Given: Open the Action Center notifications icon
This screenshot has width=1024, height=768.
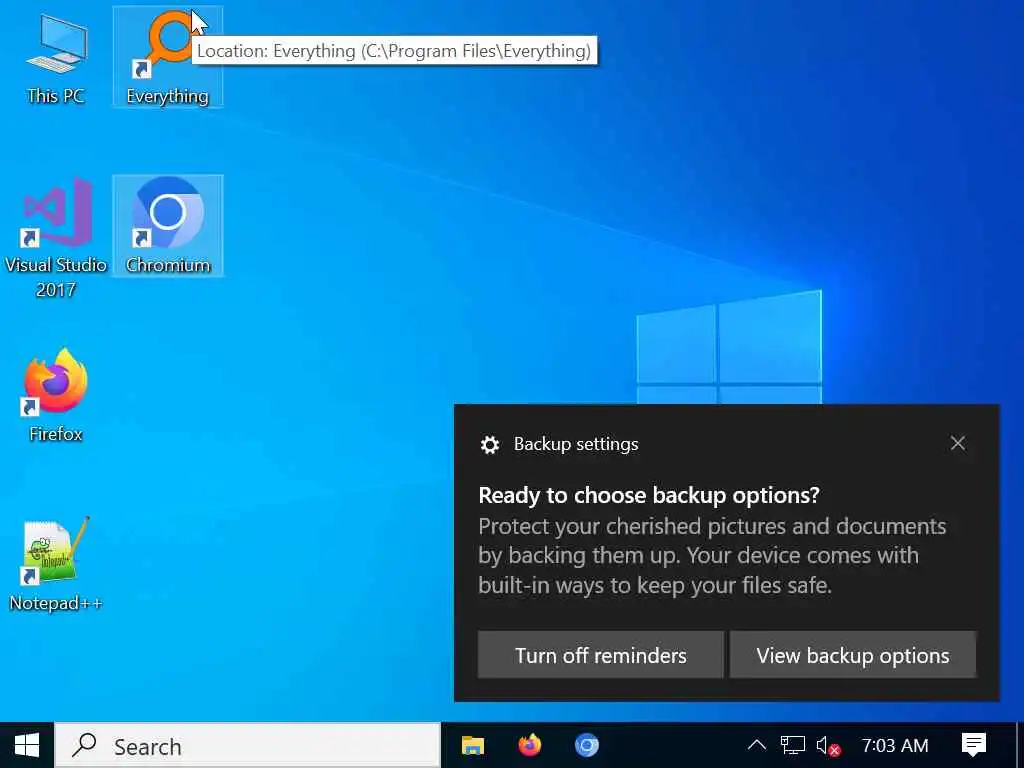Looking at the screenshot, I should click(x=974, y=745).
